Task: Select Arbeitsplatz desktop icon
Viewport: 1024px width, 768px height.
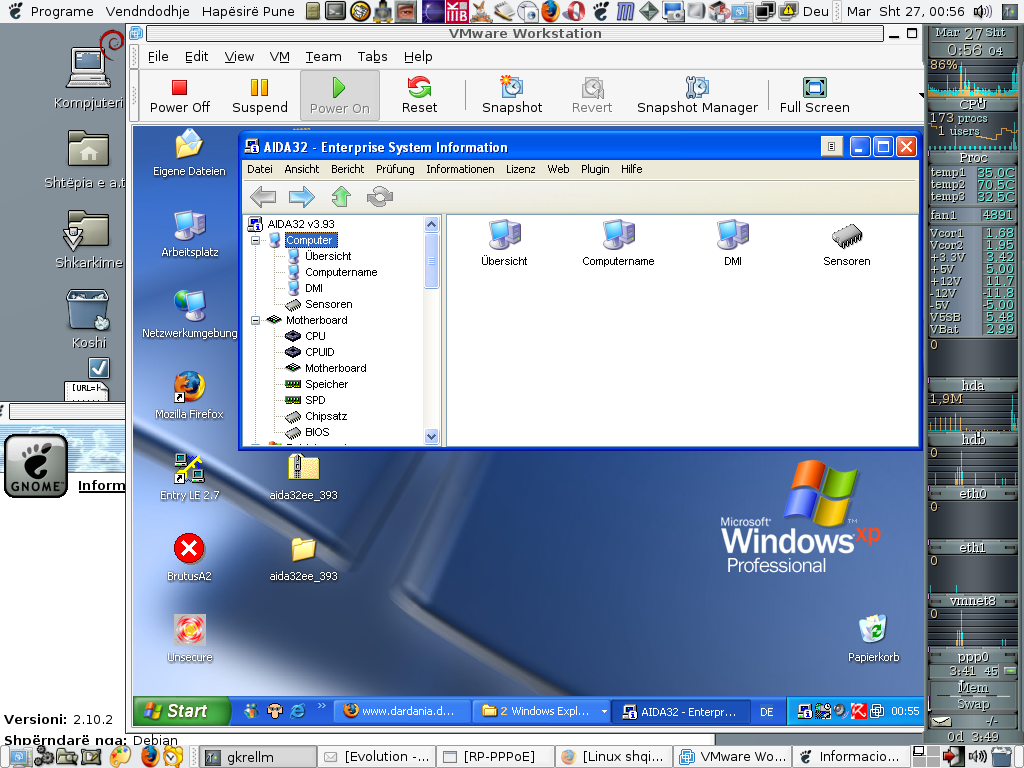Action: pyautogui.click(x=189, y=234)
